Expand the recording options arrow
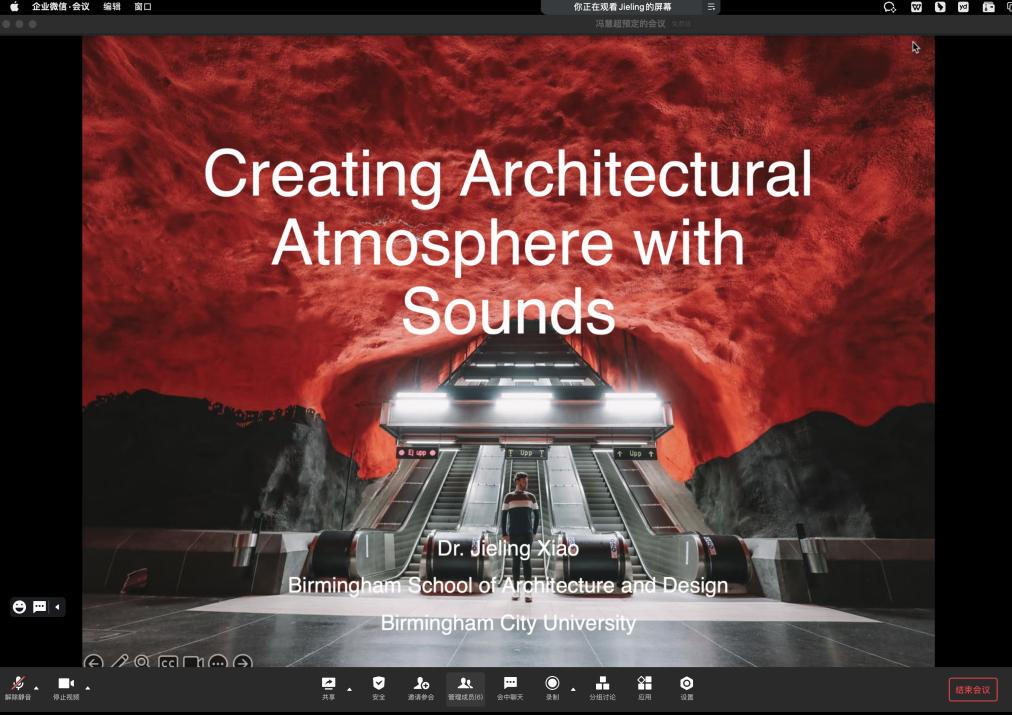Image resolution: width=1012 pixels, height=715 pixels. (573, 688)
